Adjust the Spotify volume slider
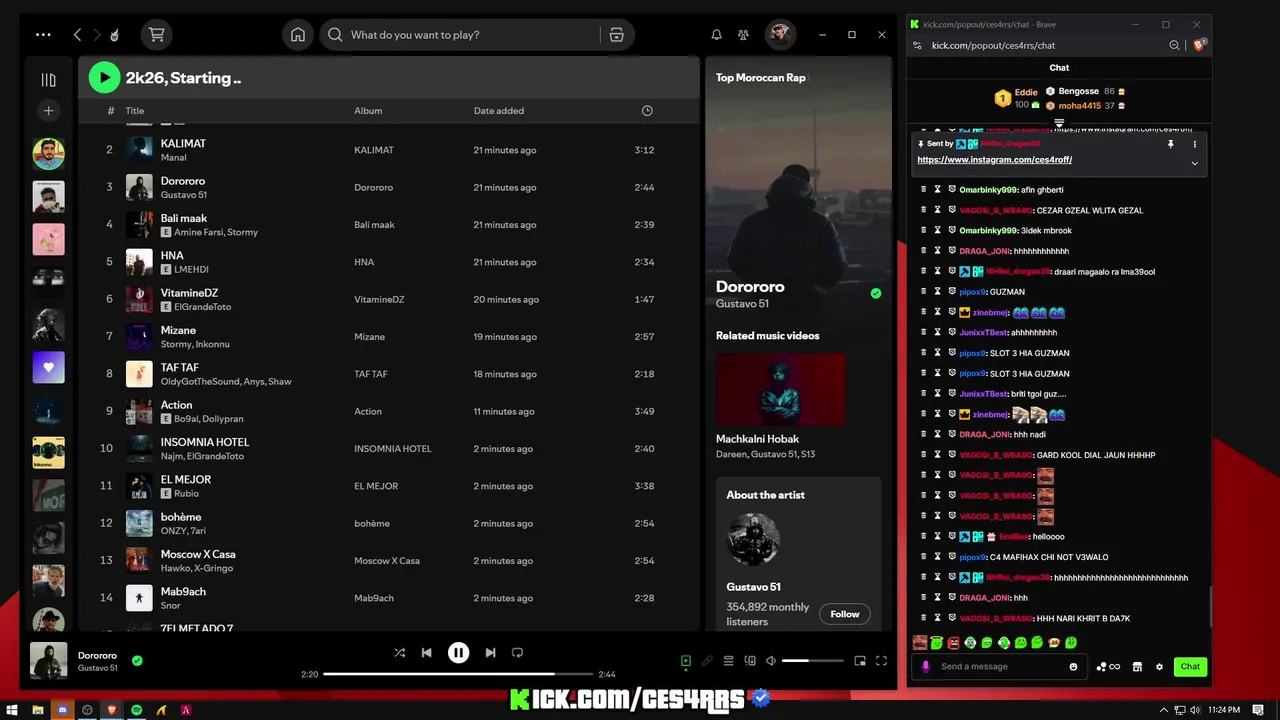Image resolution: width=1280 pixels, height=720 pixels. pos(812,661)
